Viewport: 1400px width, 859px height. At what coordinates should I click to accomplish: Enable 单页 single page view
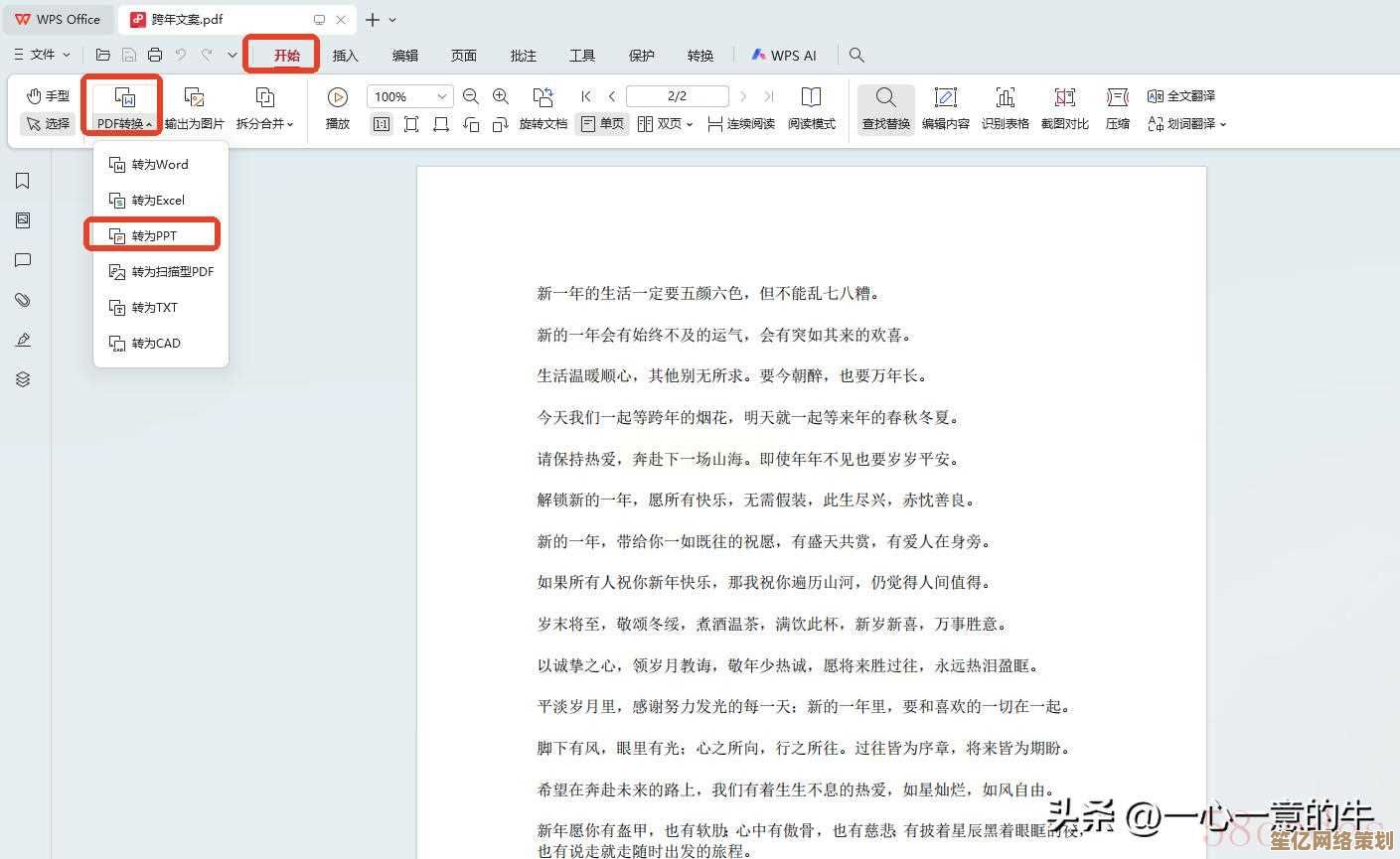603,124
